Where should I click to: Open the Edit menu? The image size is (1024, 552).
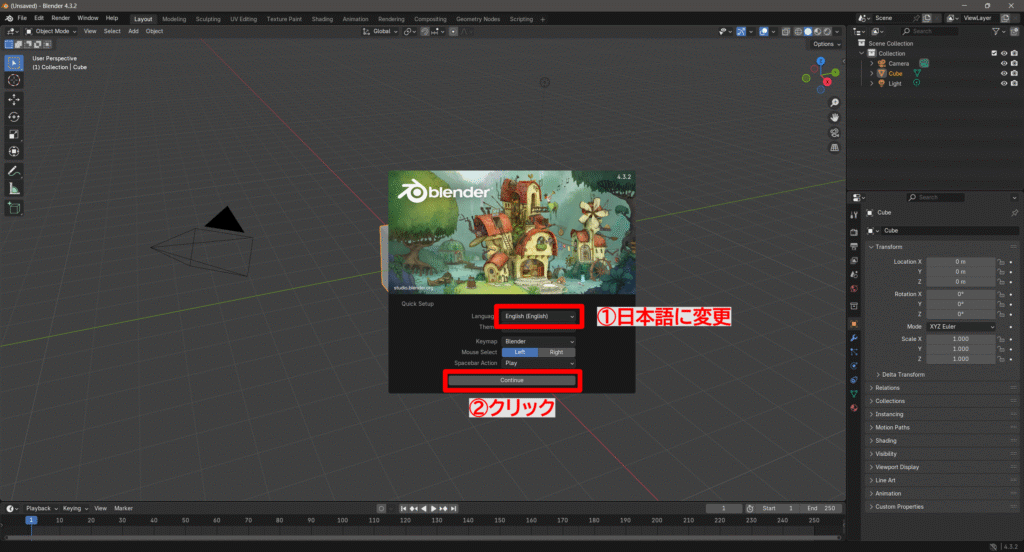point(39,18)
